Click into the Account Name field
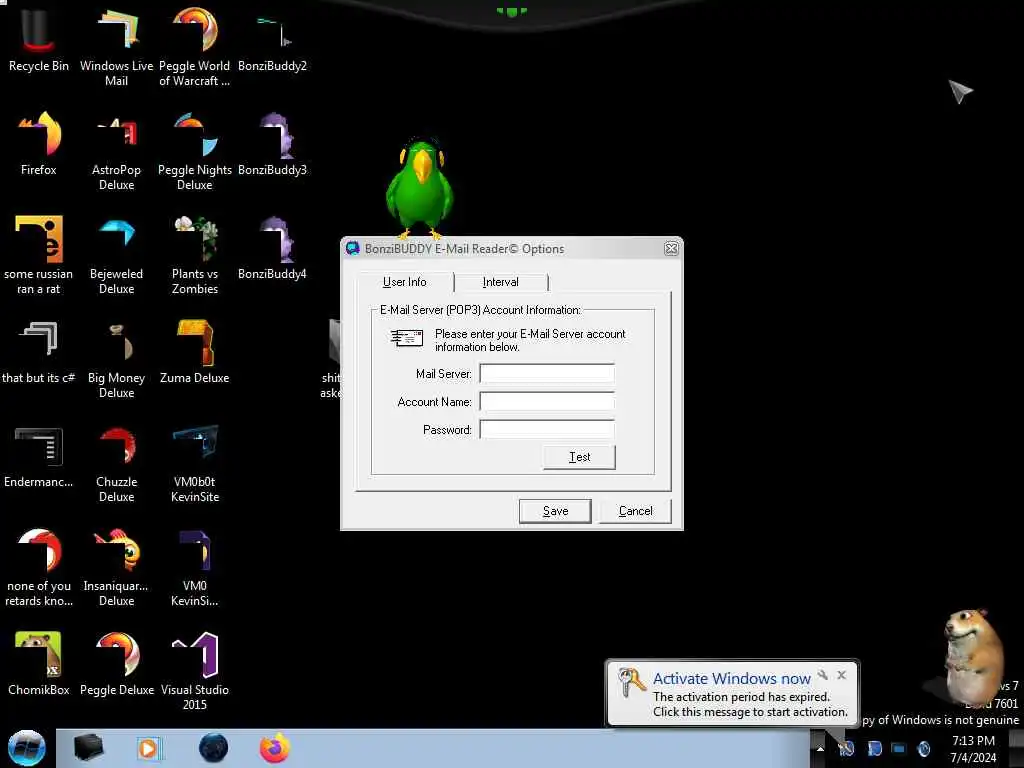 (547, 402)
